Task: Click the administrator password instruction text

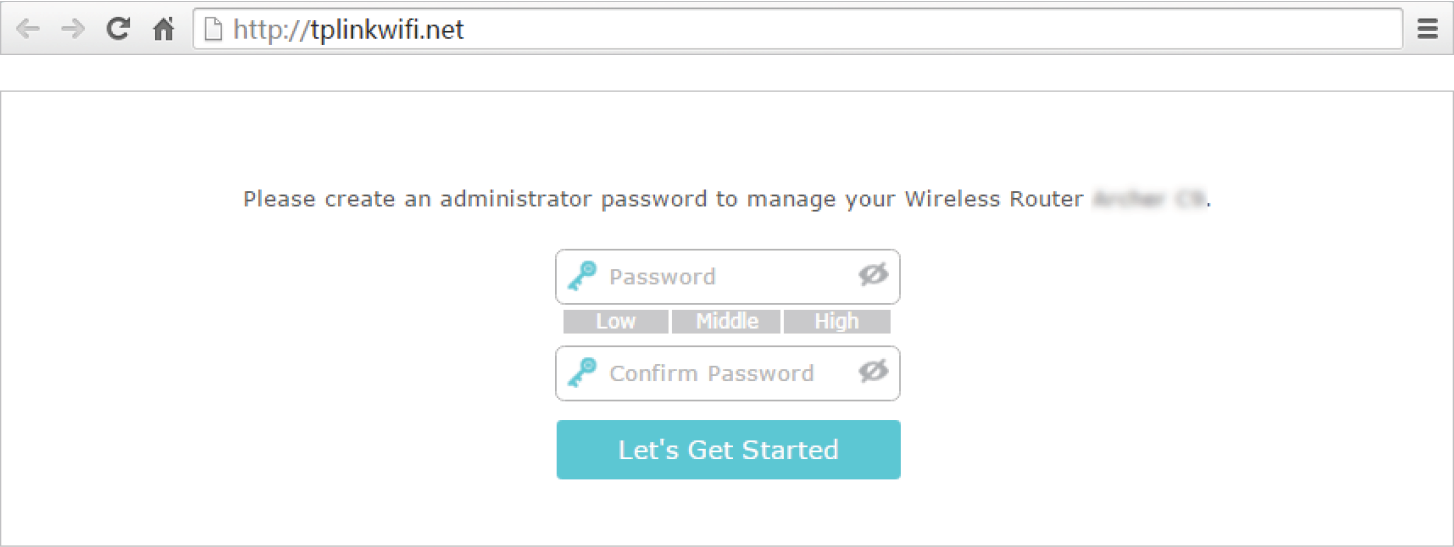Action: (x=663, y=198)
